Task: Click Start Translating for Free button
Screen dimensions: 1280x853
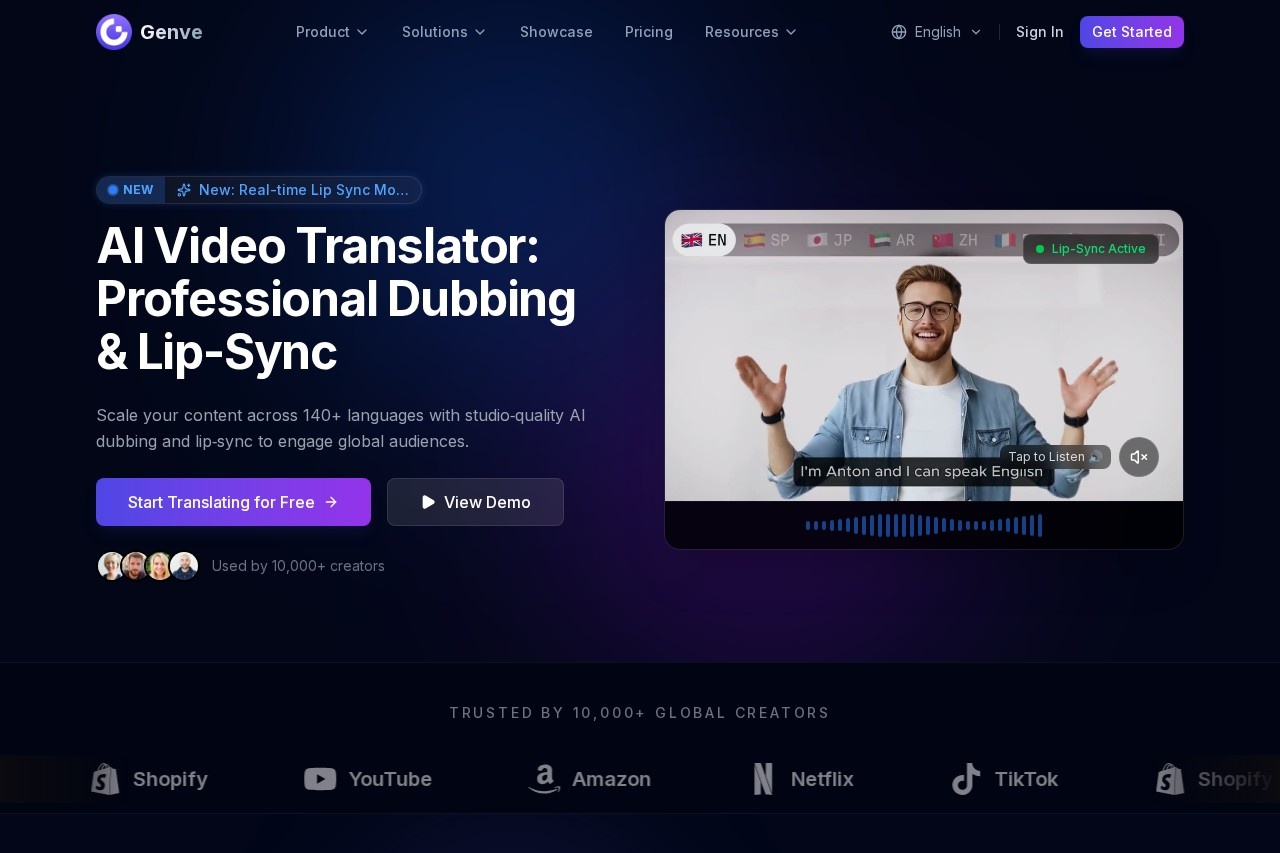Action: tap(233, 502)
